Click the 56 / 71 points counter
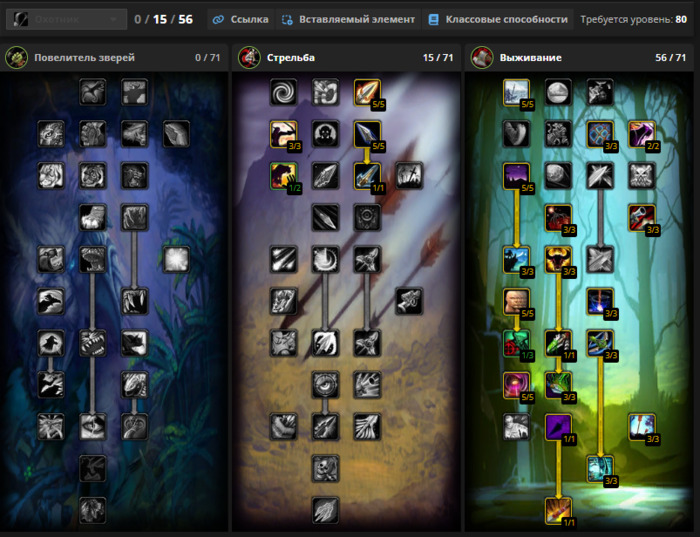 coord(670,58)
